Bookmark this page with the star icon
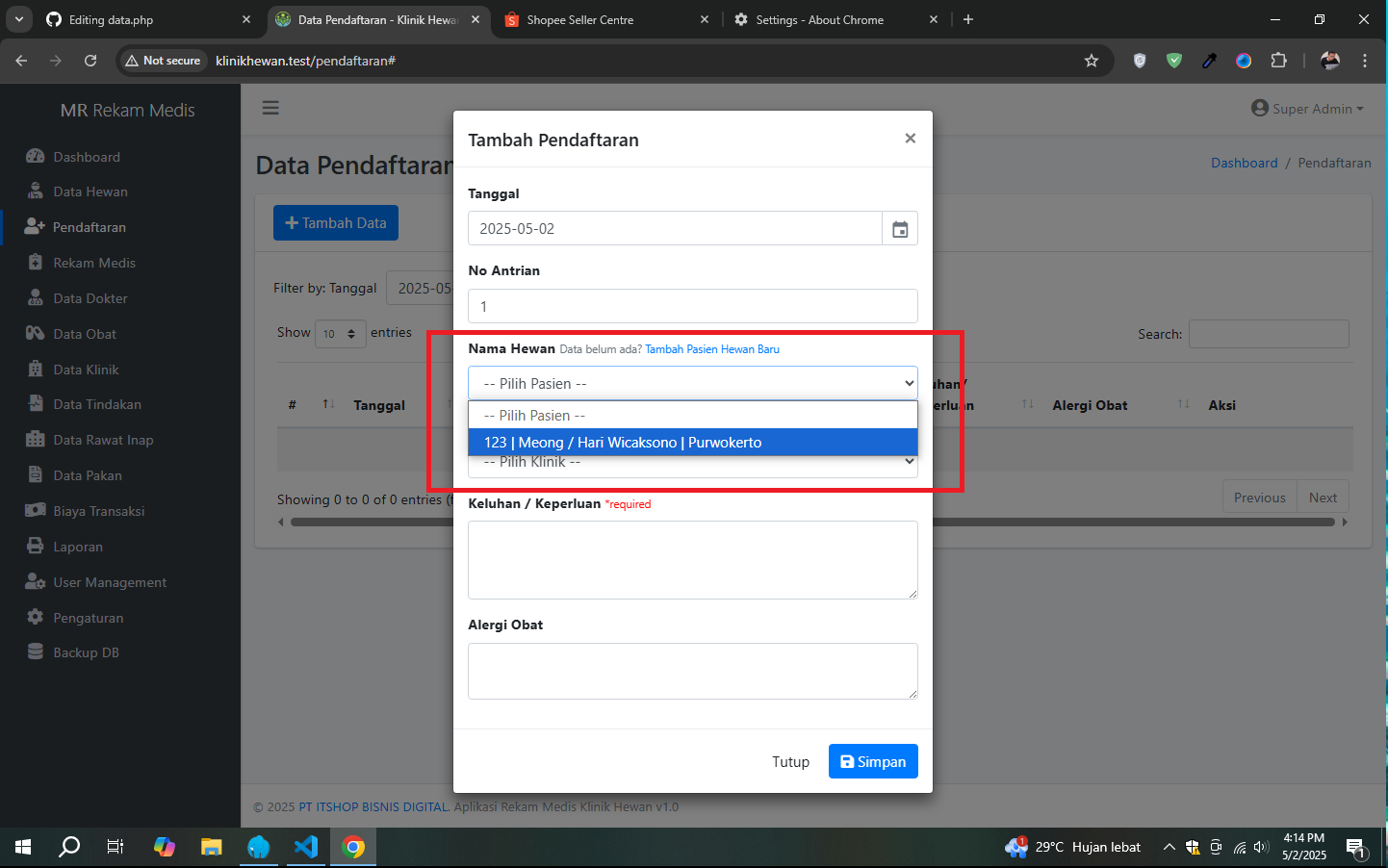The image size is (1388, 868). [1091, 61]
